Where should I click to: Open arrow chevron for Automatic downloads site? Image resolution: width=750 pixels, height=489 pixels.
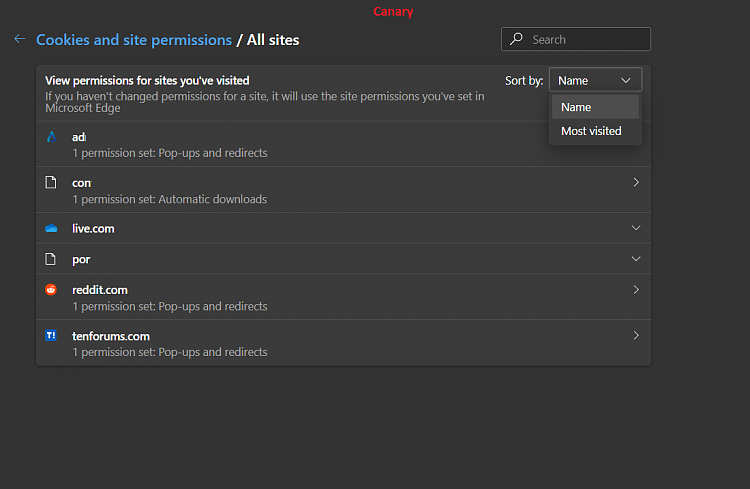coord(636,182)
